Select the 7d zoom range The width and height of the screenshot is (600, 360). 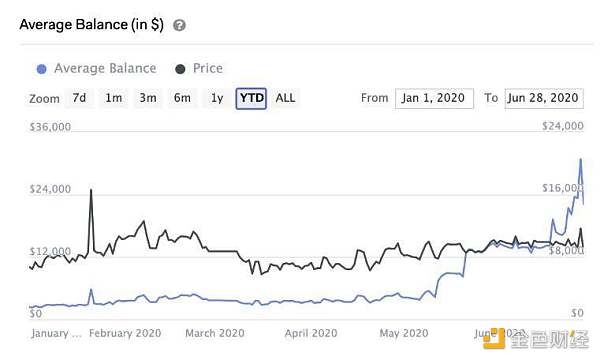coord(79,98)
